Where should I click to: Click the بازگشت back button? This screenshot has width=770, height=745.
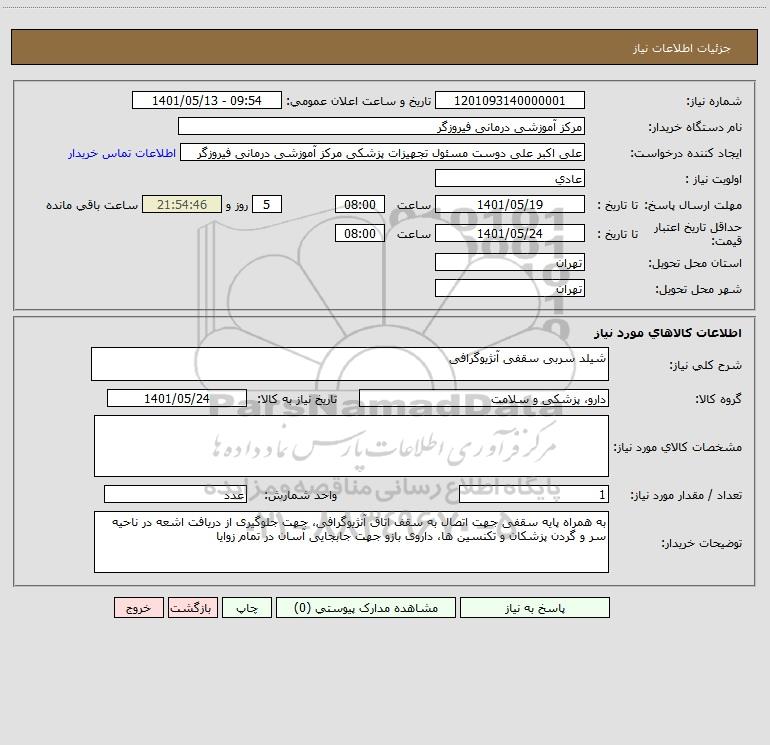click(192, 608)
